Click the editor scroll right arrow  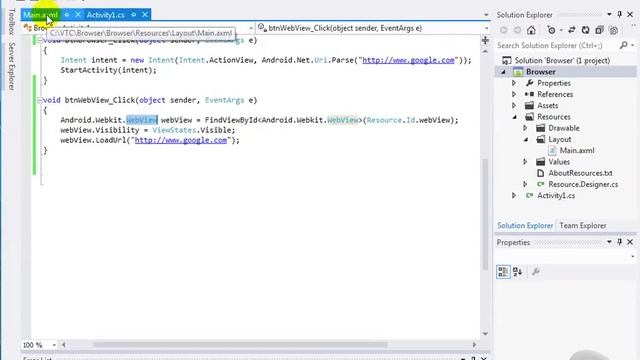click(474, 345)
